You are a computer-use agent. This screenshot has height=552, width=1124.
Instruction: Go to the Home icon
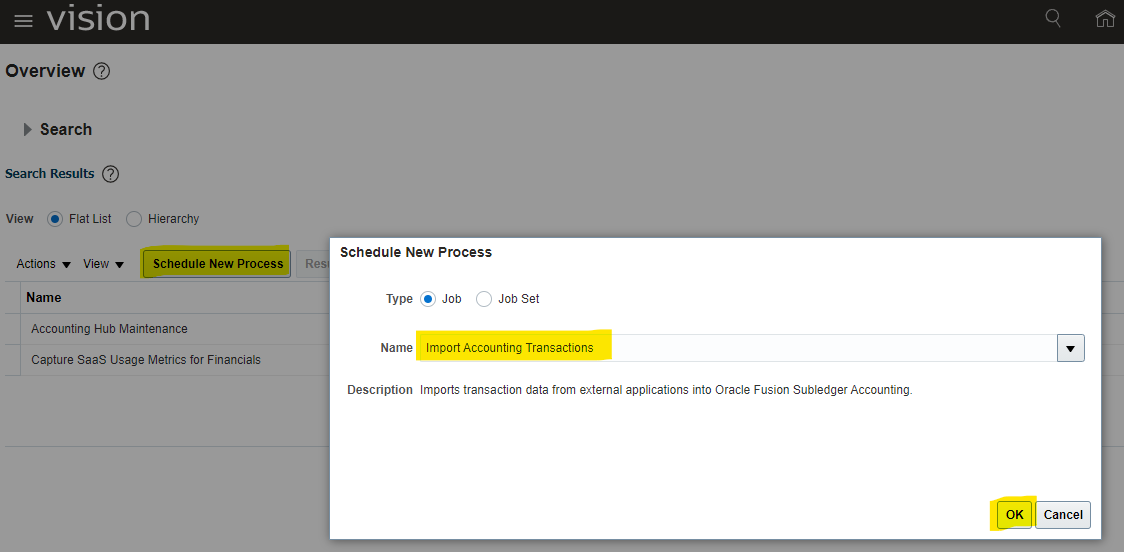1105,19
